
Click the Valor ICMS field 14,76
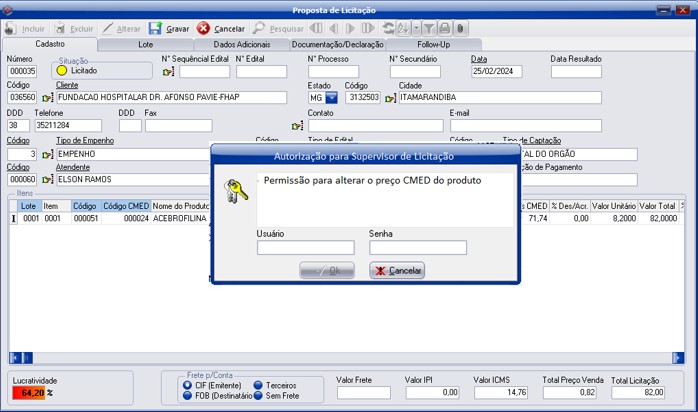coord(501,392)
